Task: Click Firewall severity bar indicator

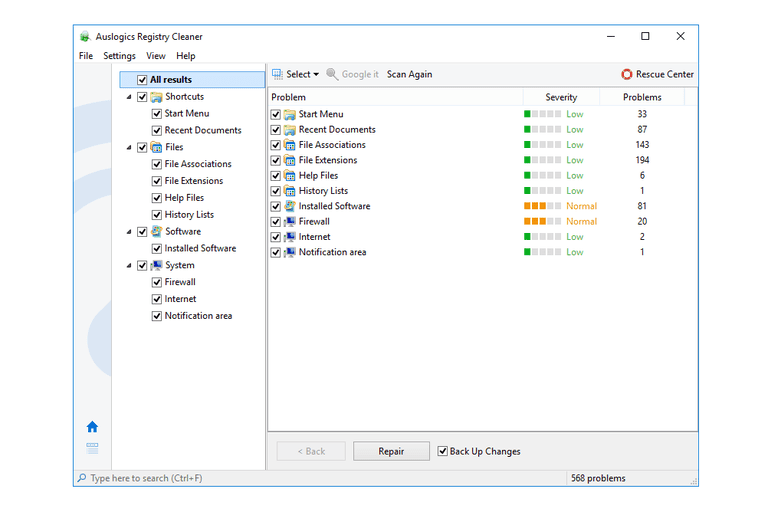Action: pyautogui.click(x=542, y=221)
